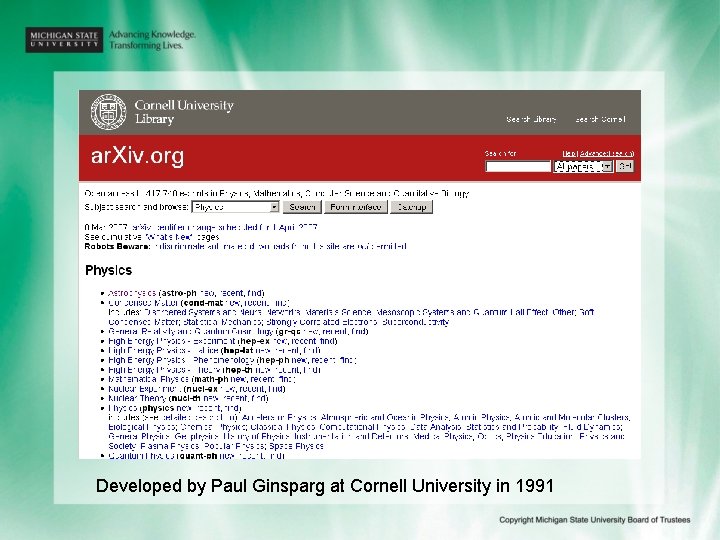The image size is (720, 540).
Task: Click the recent link for hep-ex
Action: click(304, 341)
